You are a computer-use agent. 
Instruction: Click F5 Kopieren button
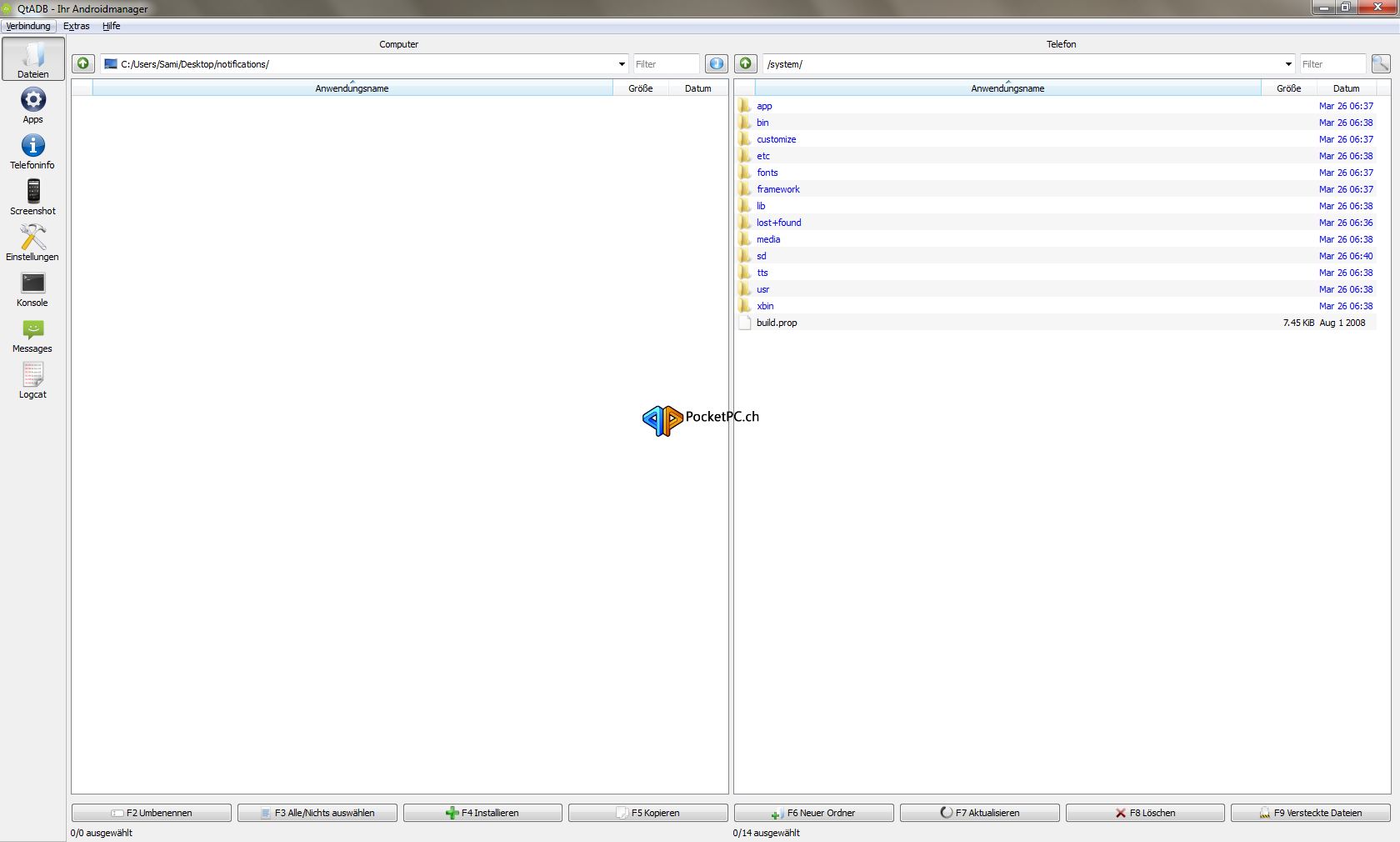coord(648,813)
